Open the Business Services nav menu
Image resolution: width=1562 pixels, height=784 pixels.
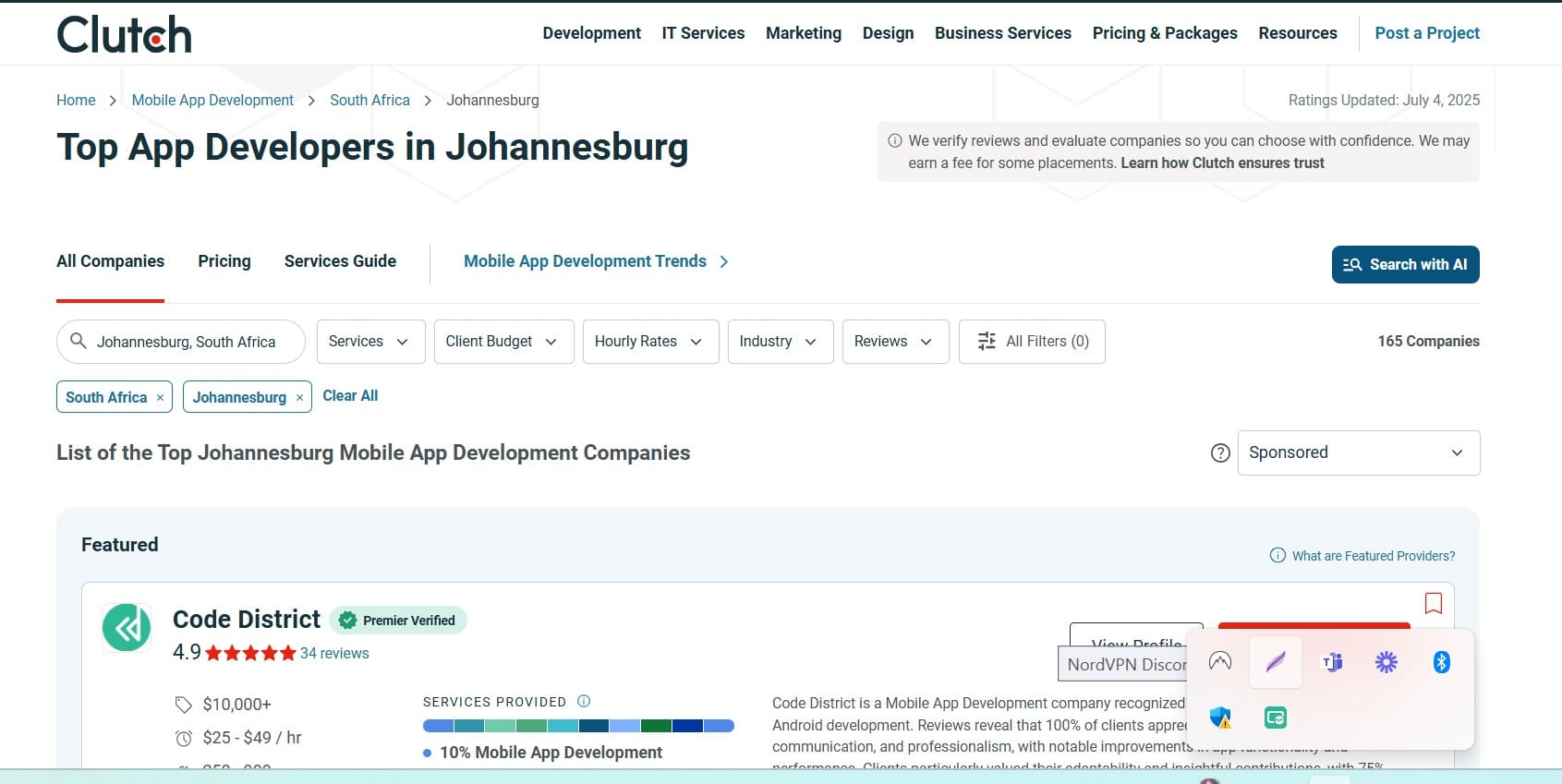[1003, 33]
